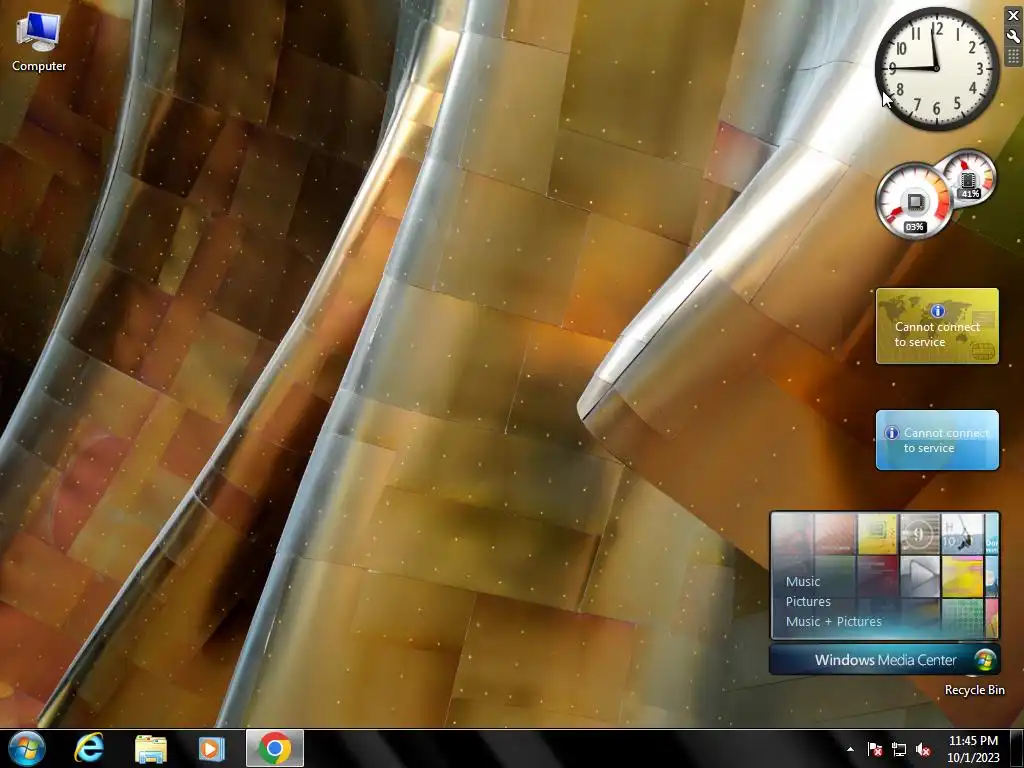Switch to Google Chrome on the taskbar

point(275,748)
